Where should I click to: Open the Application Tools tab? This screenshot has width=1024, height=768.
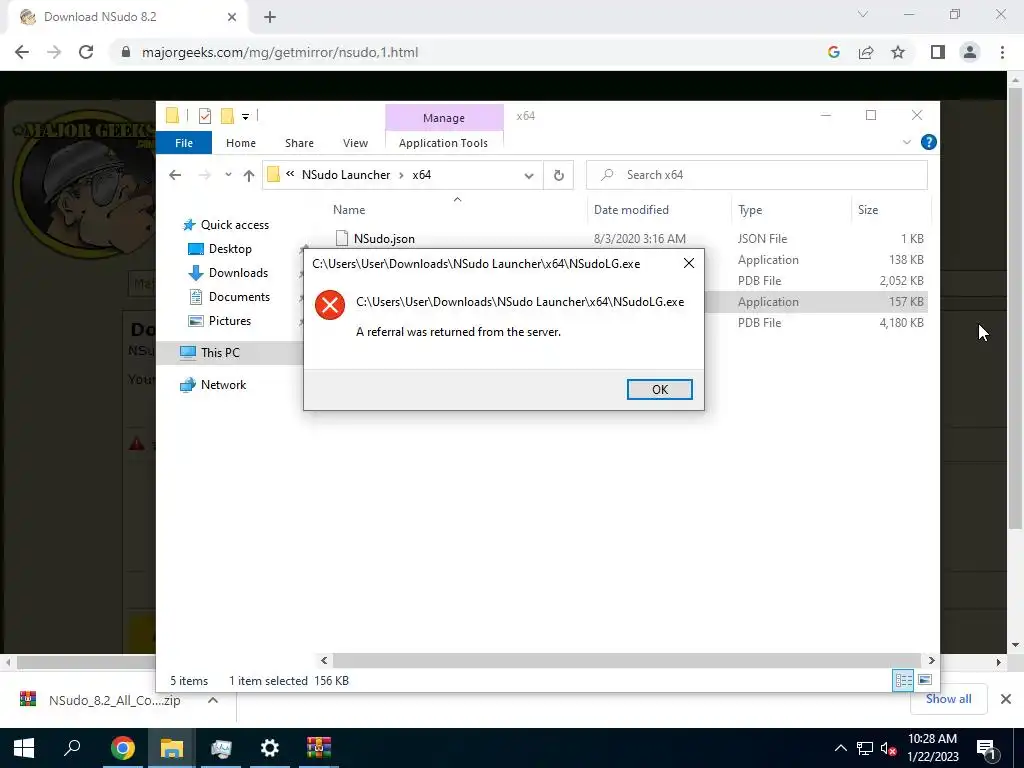click(443, 143)
